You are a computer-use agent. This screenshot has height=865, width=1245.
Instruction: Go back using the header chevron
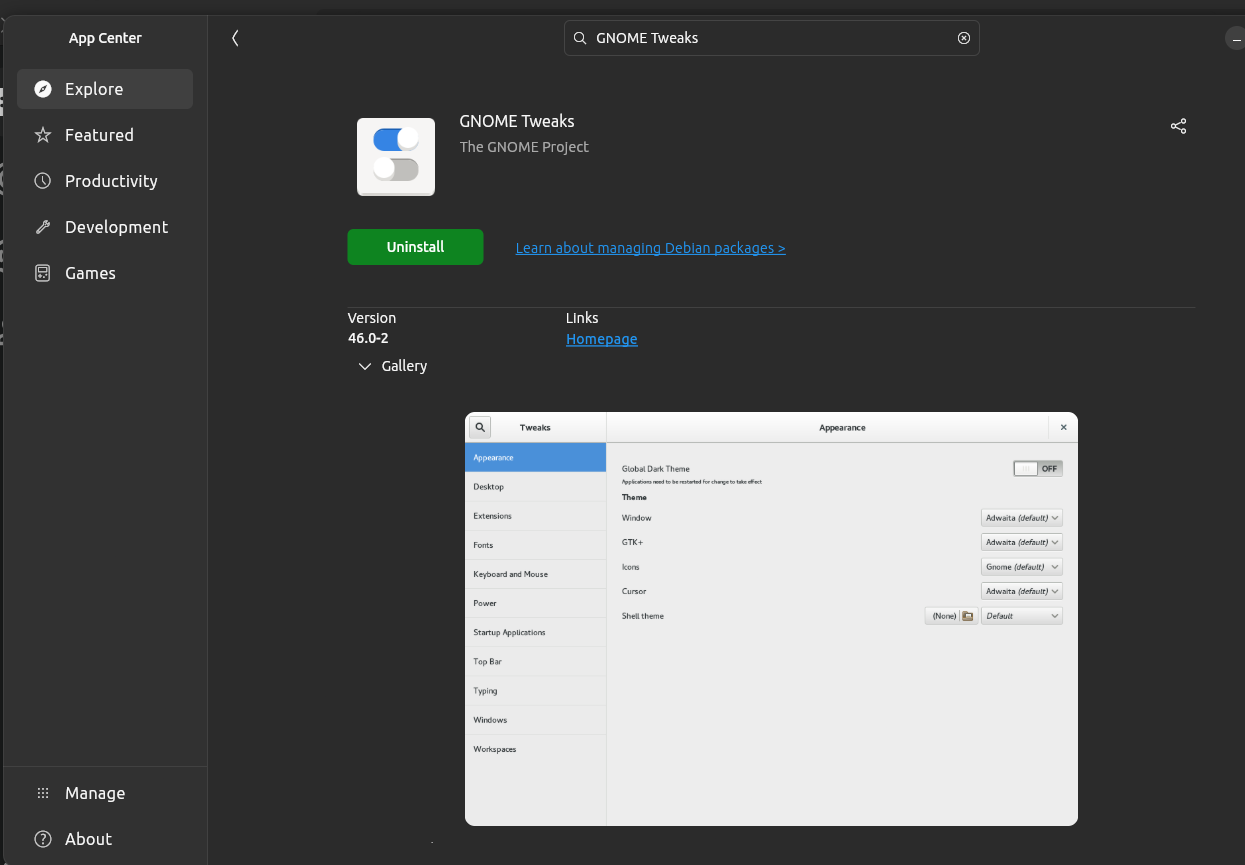click(x=235, y=38)
